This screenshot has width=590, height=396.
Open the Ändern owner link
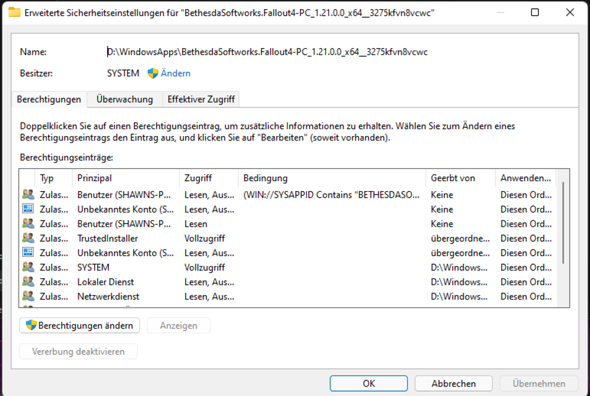(175, 73)
